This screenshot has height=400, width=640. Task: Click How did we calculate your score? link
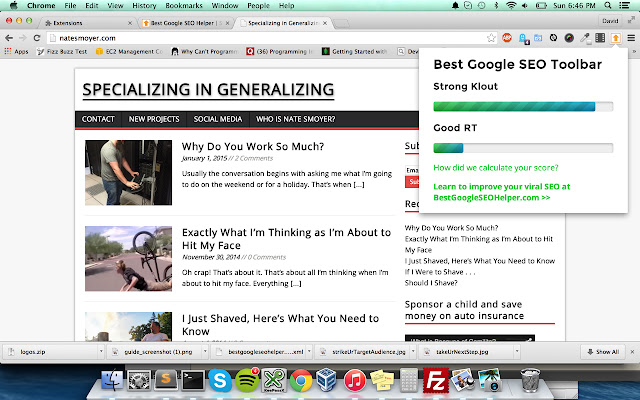[496, 168]
